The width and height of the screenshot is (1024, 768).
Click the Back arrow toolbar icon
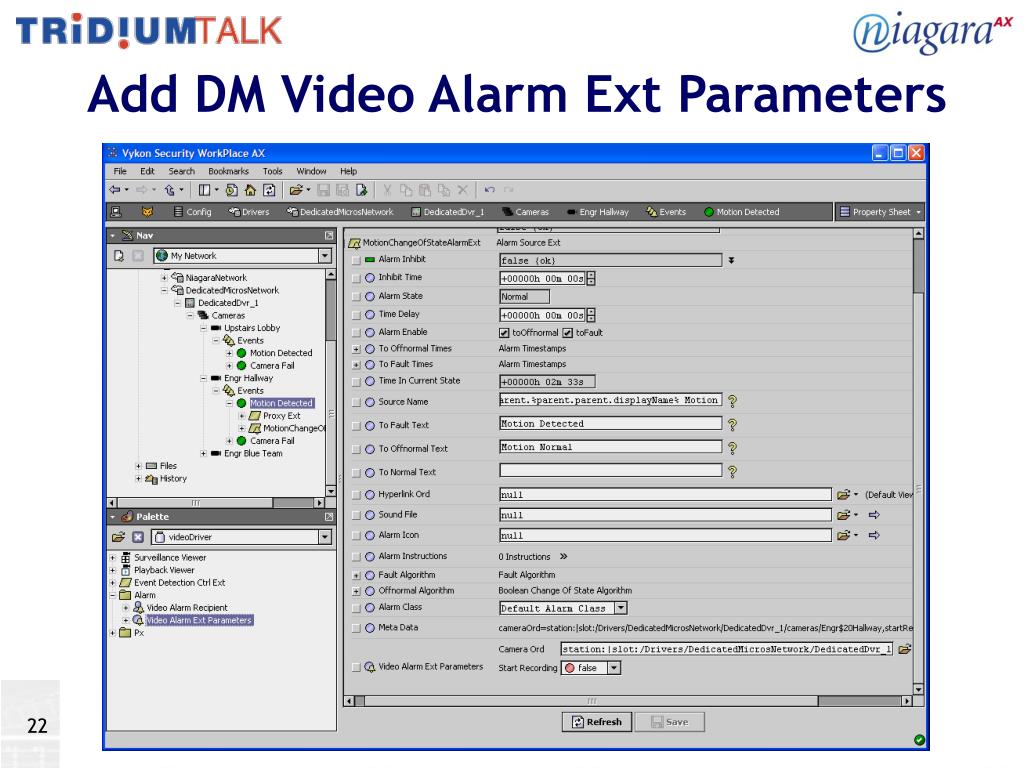[x=115, y=190]
